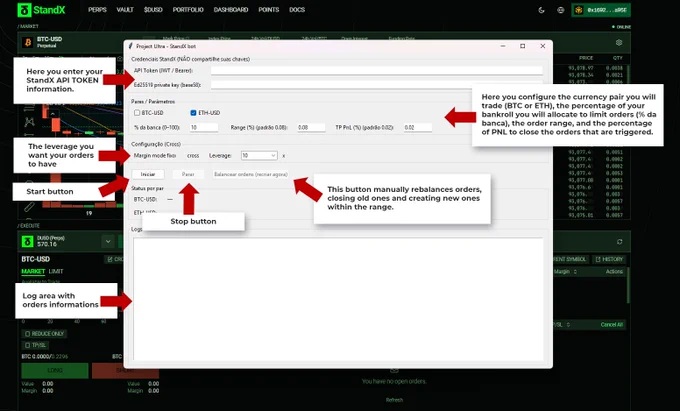680x411 pixels.
Task: Click the 93,077.08 price in the order book
Action: pyautogui.click(x=581, y=180)
